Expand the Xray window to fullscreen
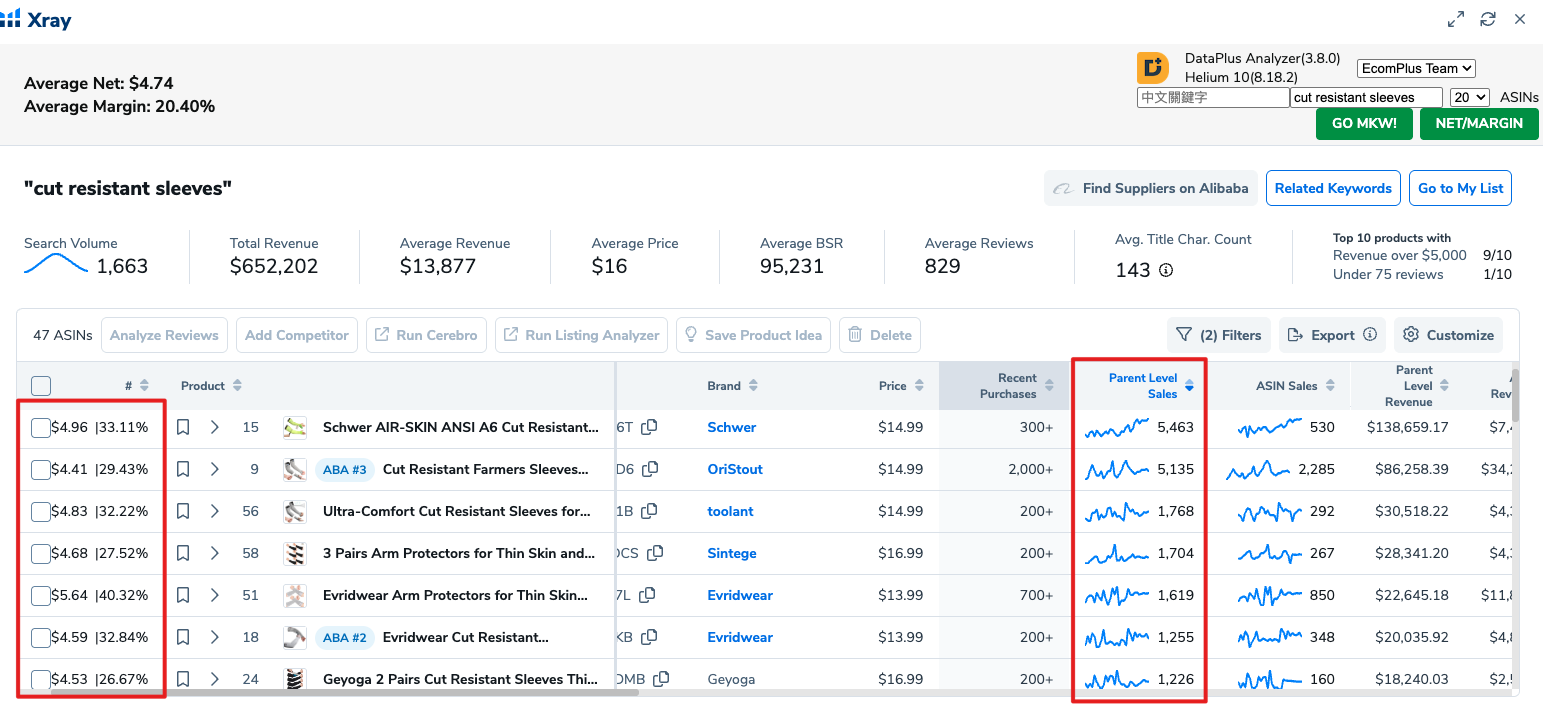Viewport: 1543px width, 718px height. 1456,19
